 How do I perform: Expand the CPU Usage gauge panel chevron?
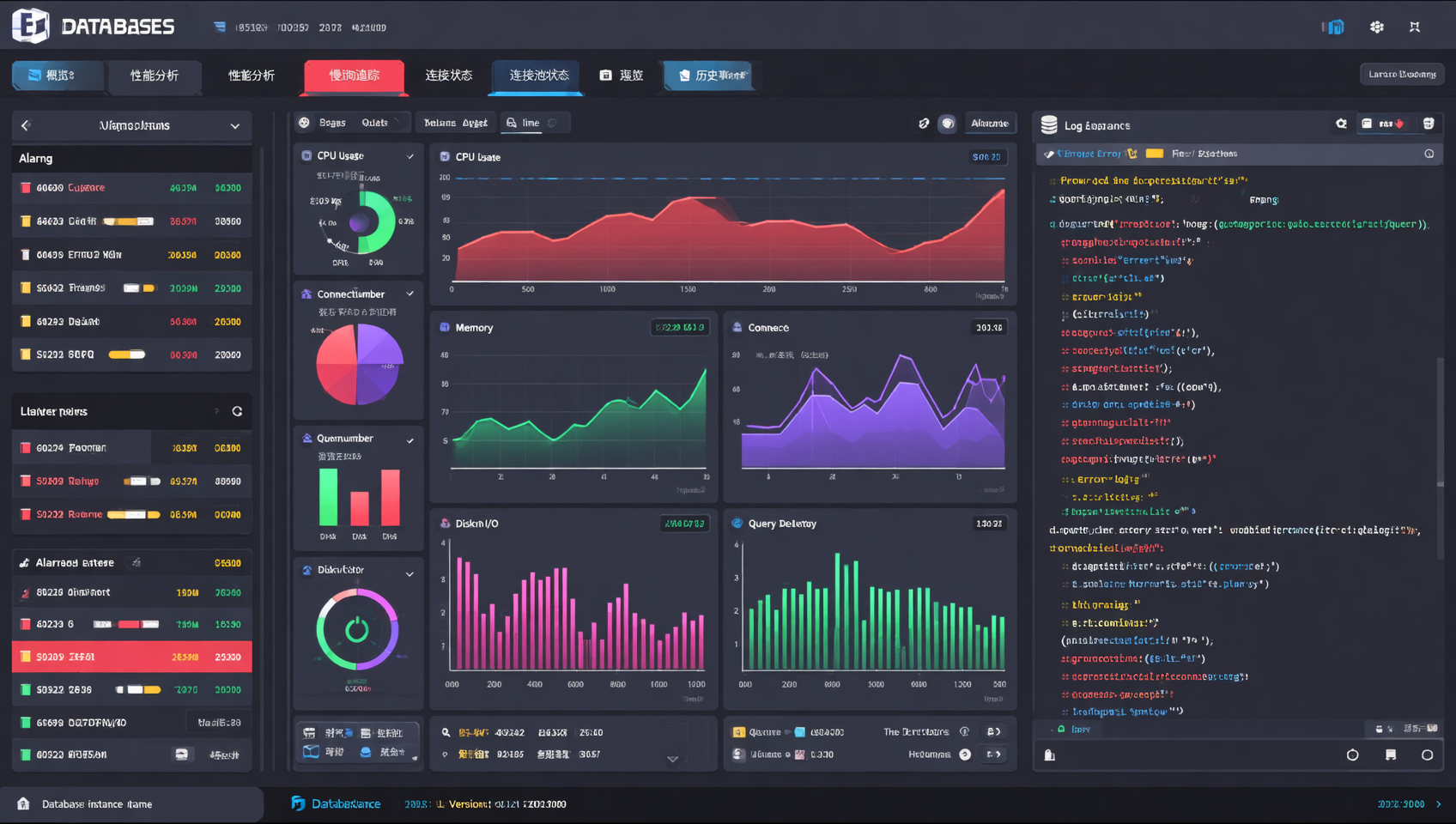pos(409,156)
